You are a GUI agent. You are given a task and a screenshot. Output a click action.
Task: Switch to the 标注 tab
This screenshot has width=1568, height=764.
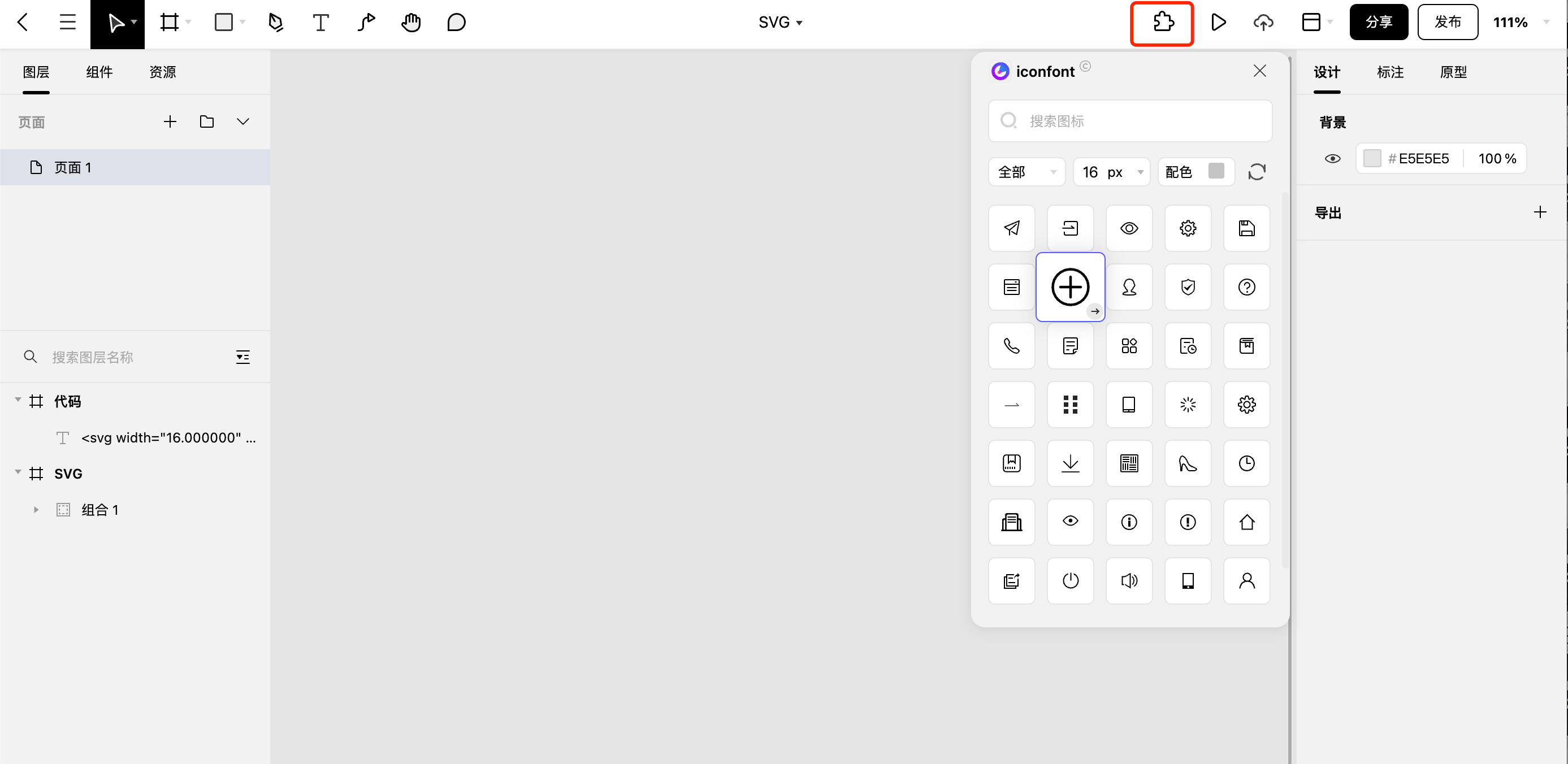coord(1389,72)
